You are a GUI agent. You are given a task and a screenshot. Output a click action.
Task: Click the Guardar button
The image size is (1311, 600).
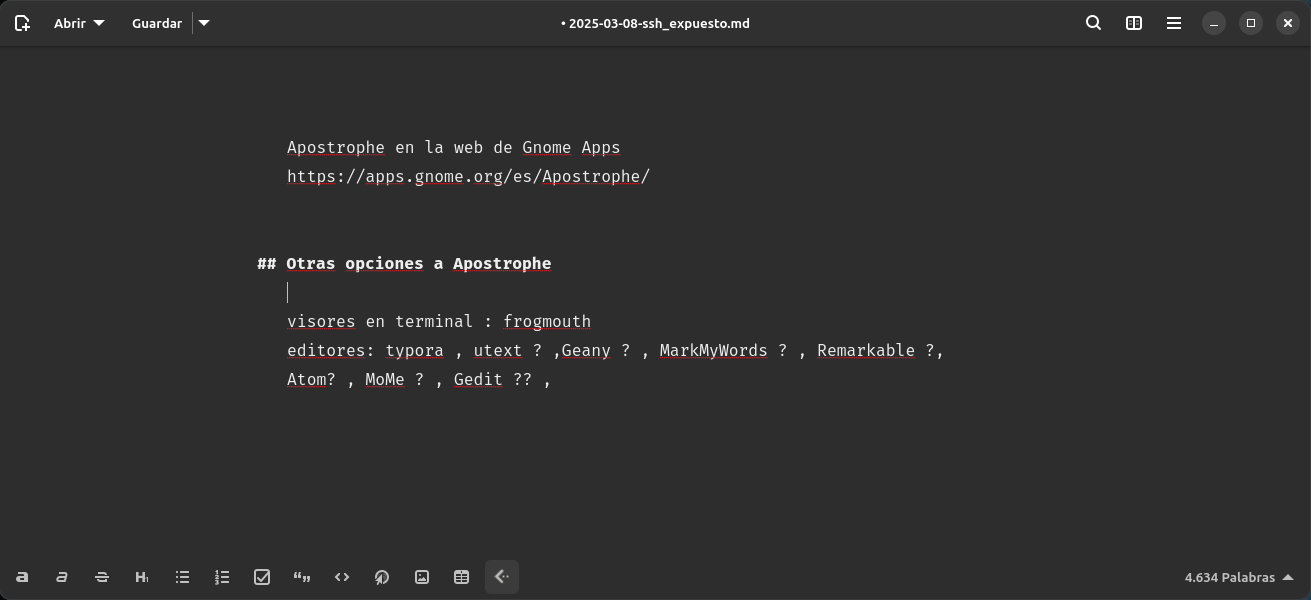pos(157,23)
